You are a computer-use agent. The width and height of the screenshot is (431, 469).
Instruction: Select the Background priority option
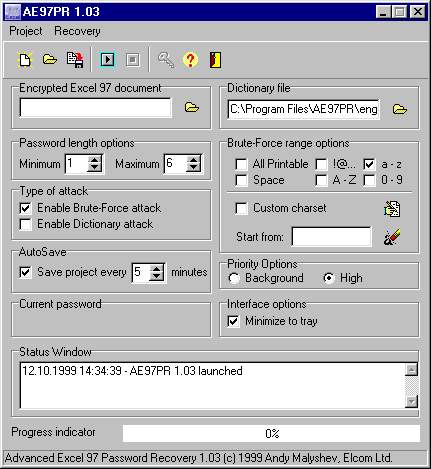coord(234,278)
